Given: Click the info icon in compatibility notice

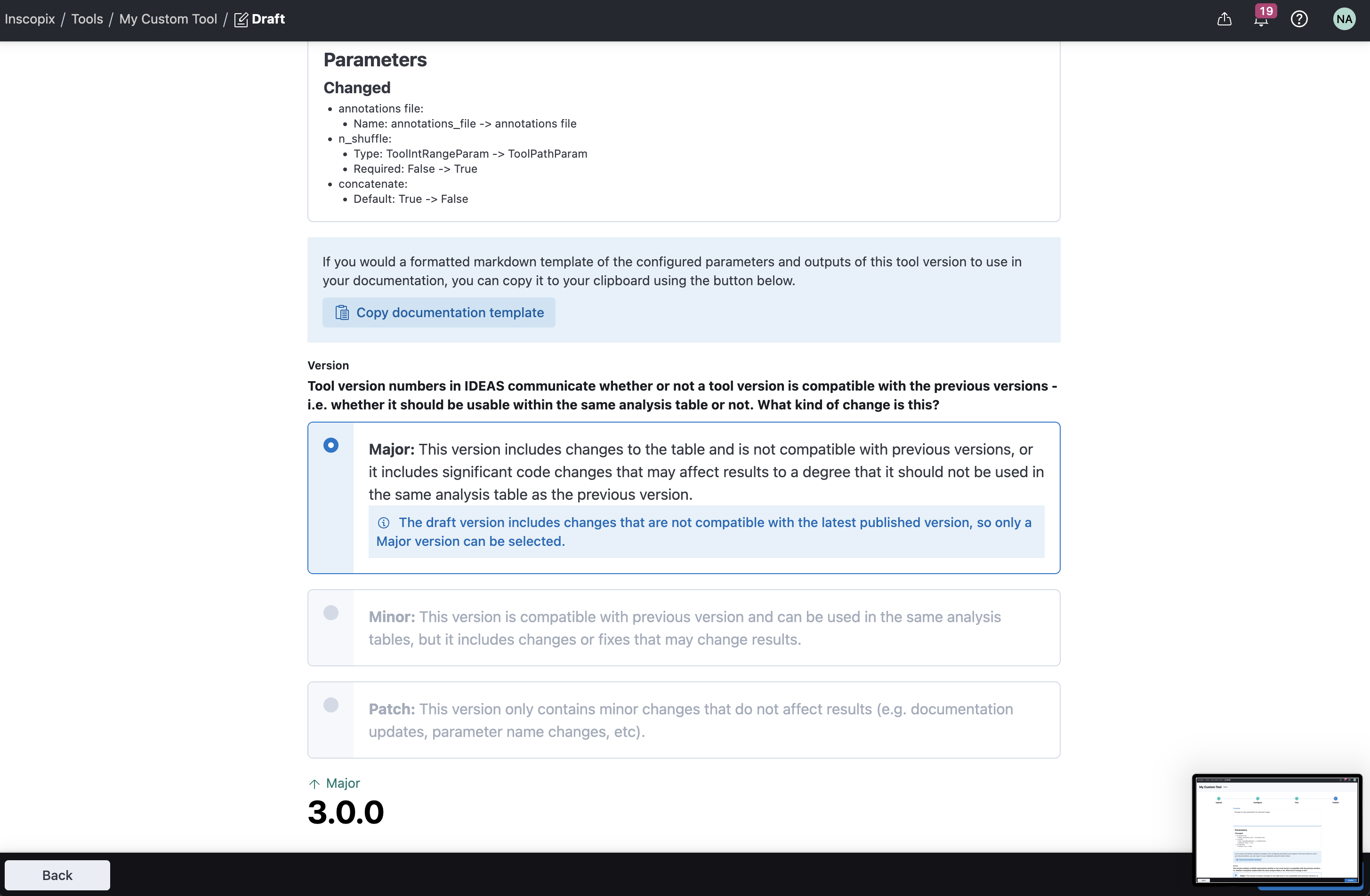Looking at the screenshot, I should click(383, 522).
